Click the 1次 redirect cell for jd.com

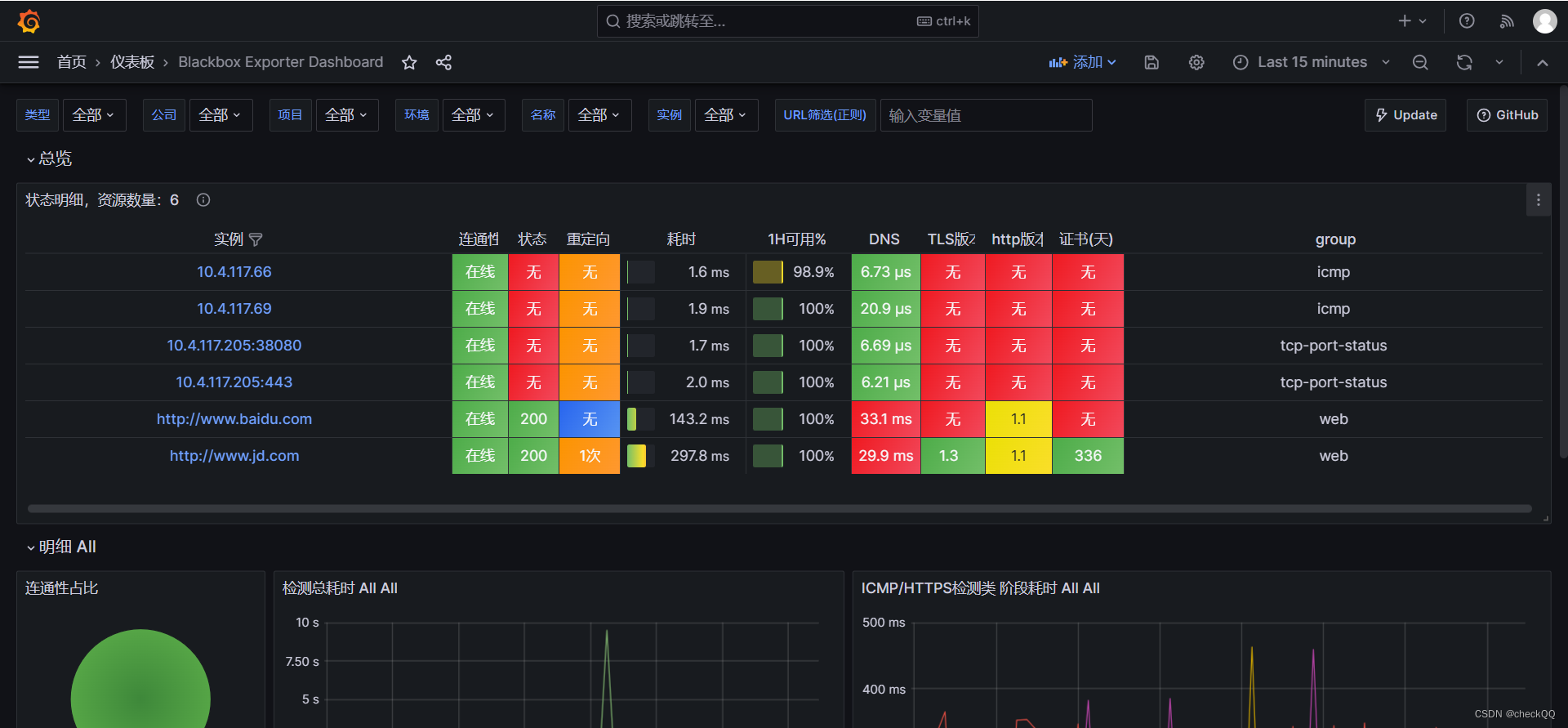pyautogui.click(x=590, y=456)
